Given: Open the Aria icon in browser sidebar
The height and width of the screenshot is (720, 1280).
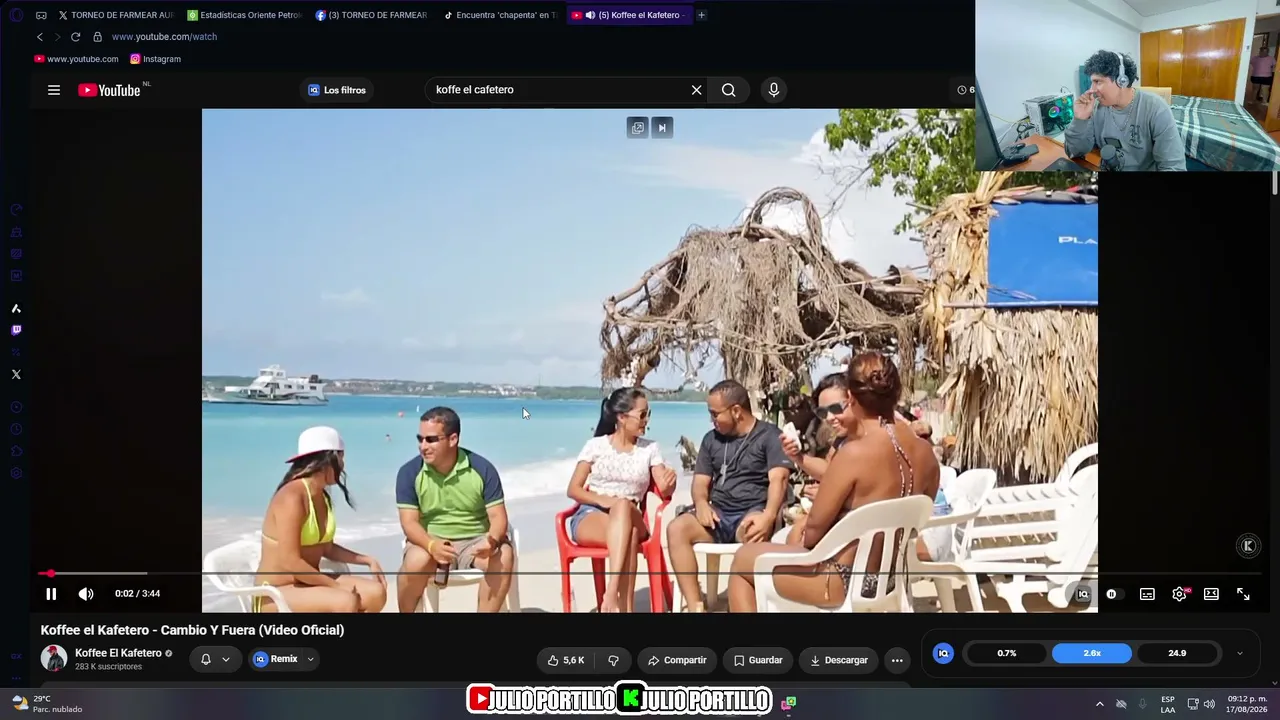Looking at the screenshot, I should click(x=16, y=308).
